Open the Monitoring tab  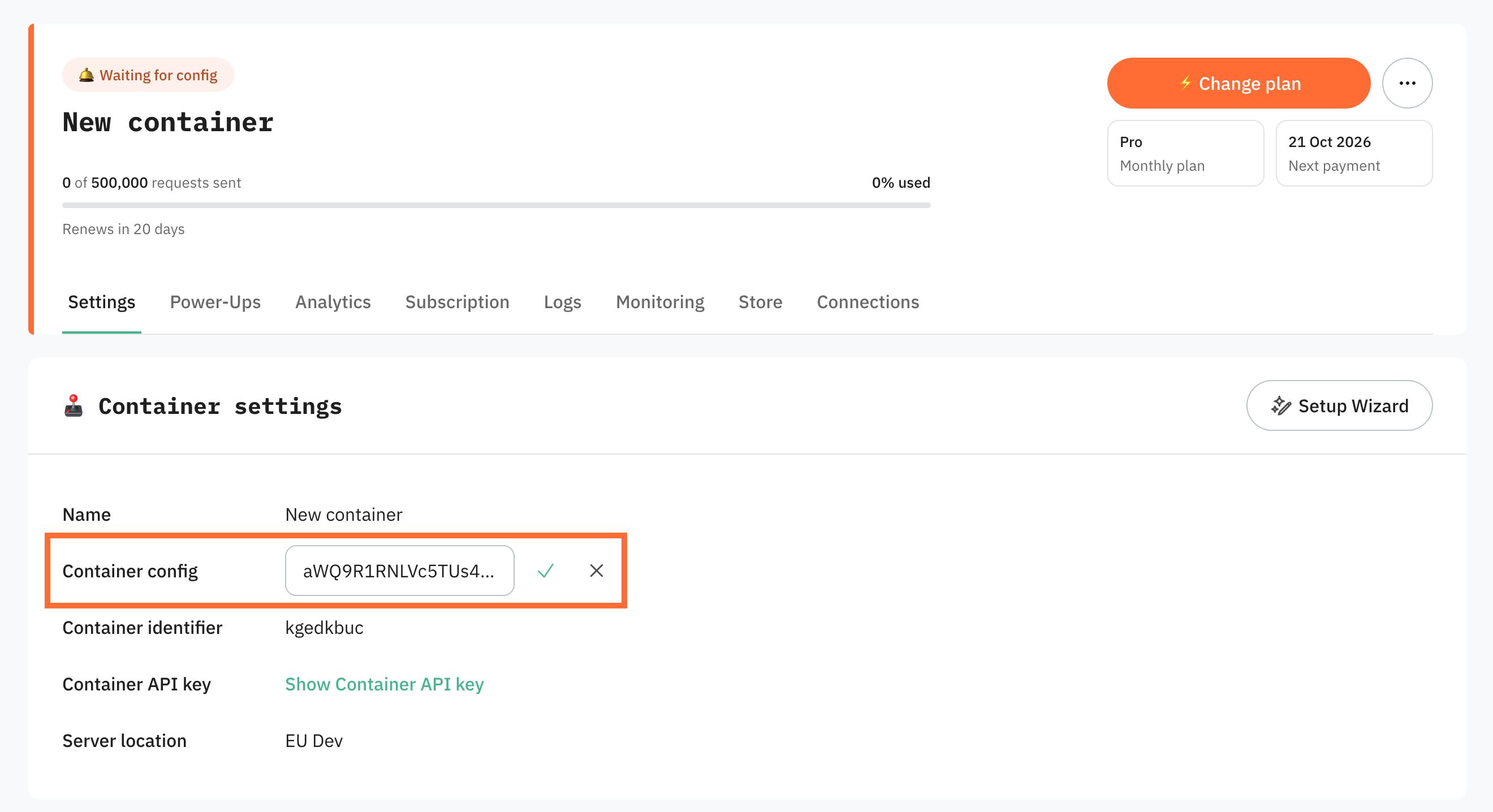coord(659,302)
